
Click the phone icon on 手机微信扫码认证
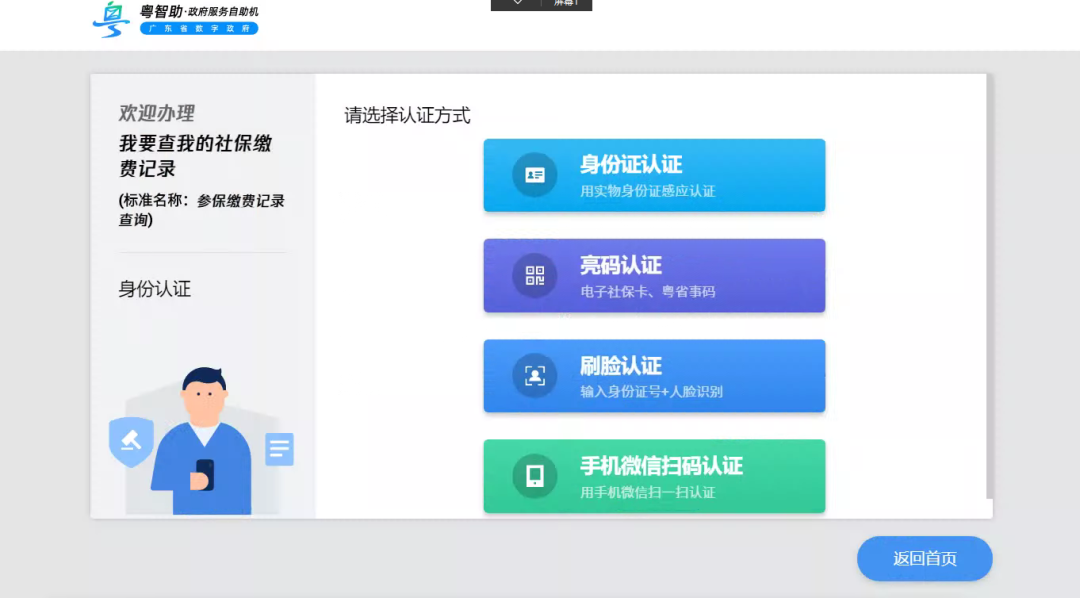[534, 476]
